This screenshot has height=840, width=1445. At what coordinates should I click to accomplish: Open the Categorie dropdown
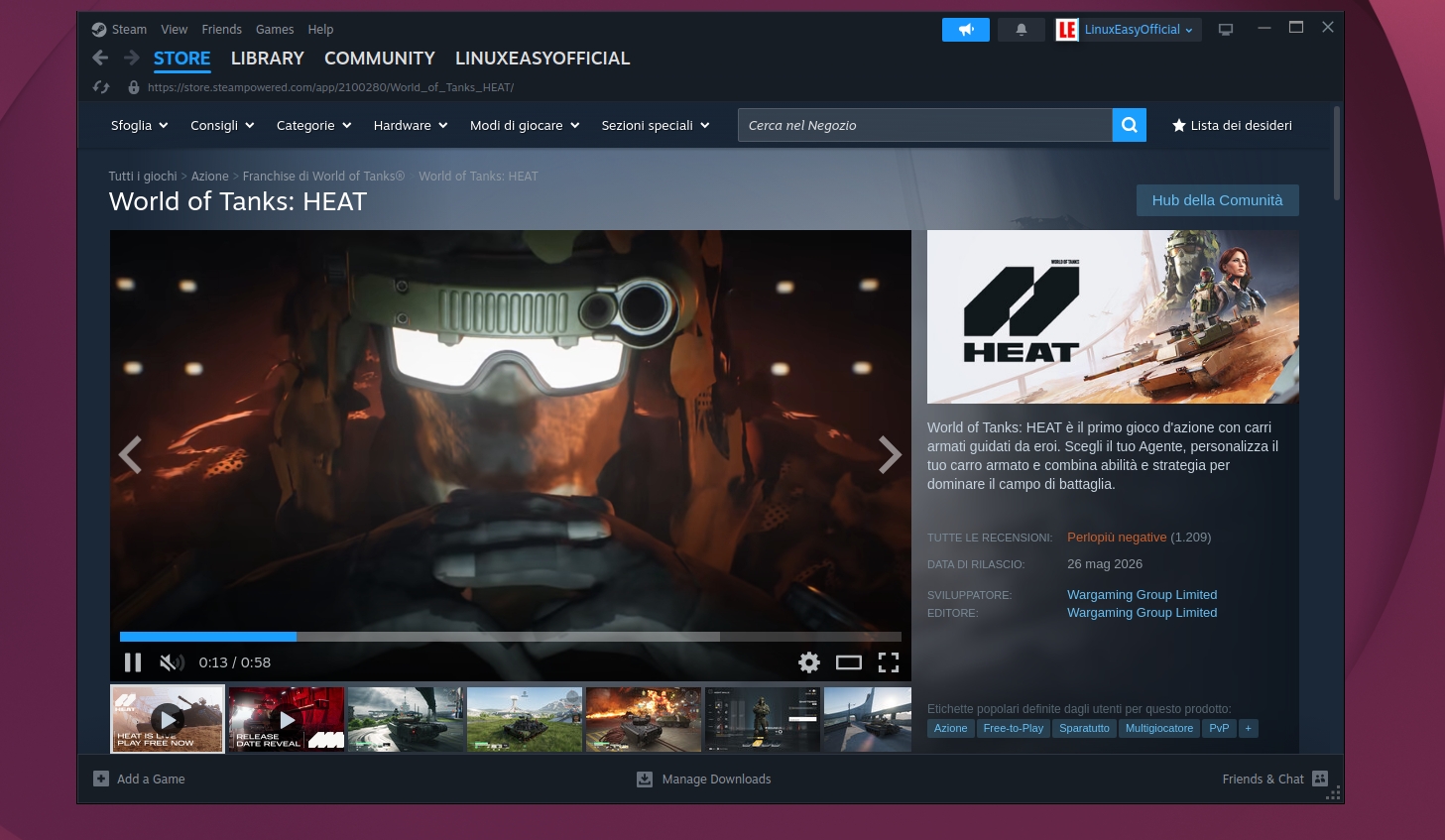(x=314, y=125)
